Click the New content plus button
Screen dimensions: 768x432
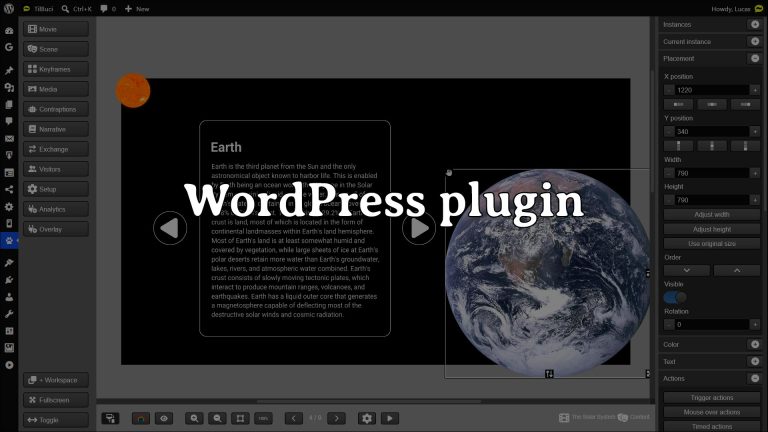tap(128, 9)
